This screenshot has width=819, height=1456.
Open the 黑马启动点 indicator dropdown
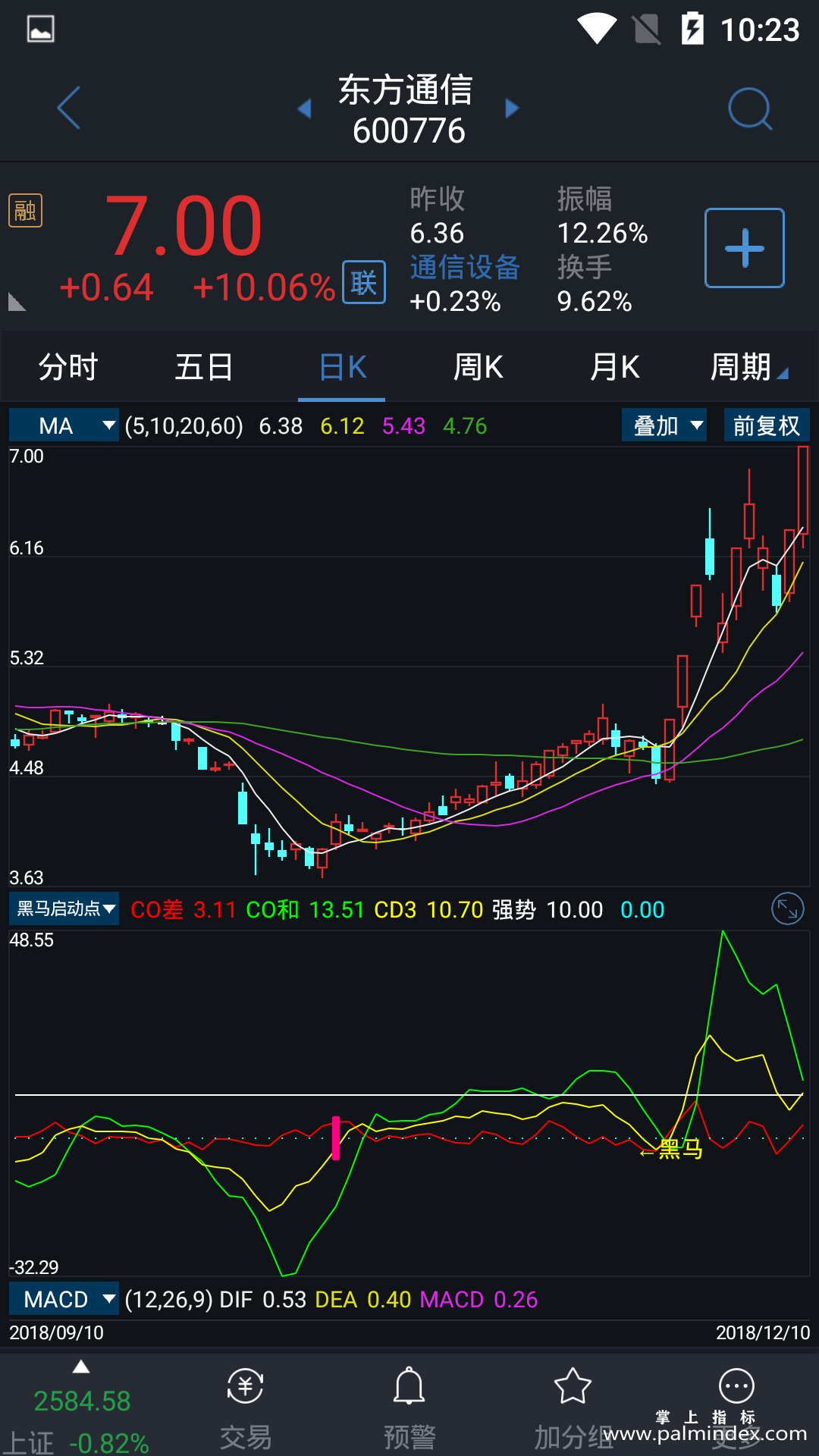click(x=64, y=908)
